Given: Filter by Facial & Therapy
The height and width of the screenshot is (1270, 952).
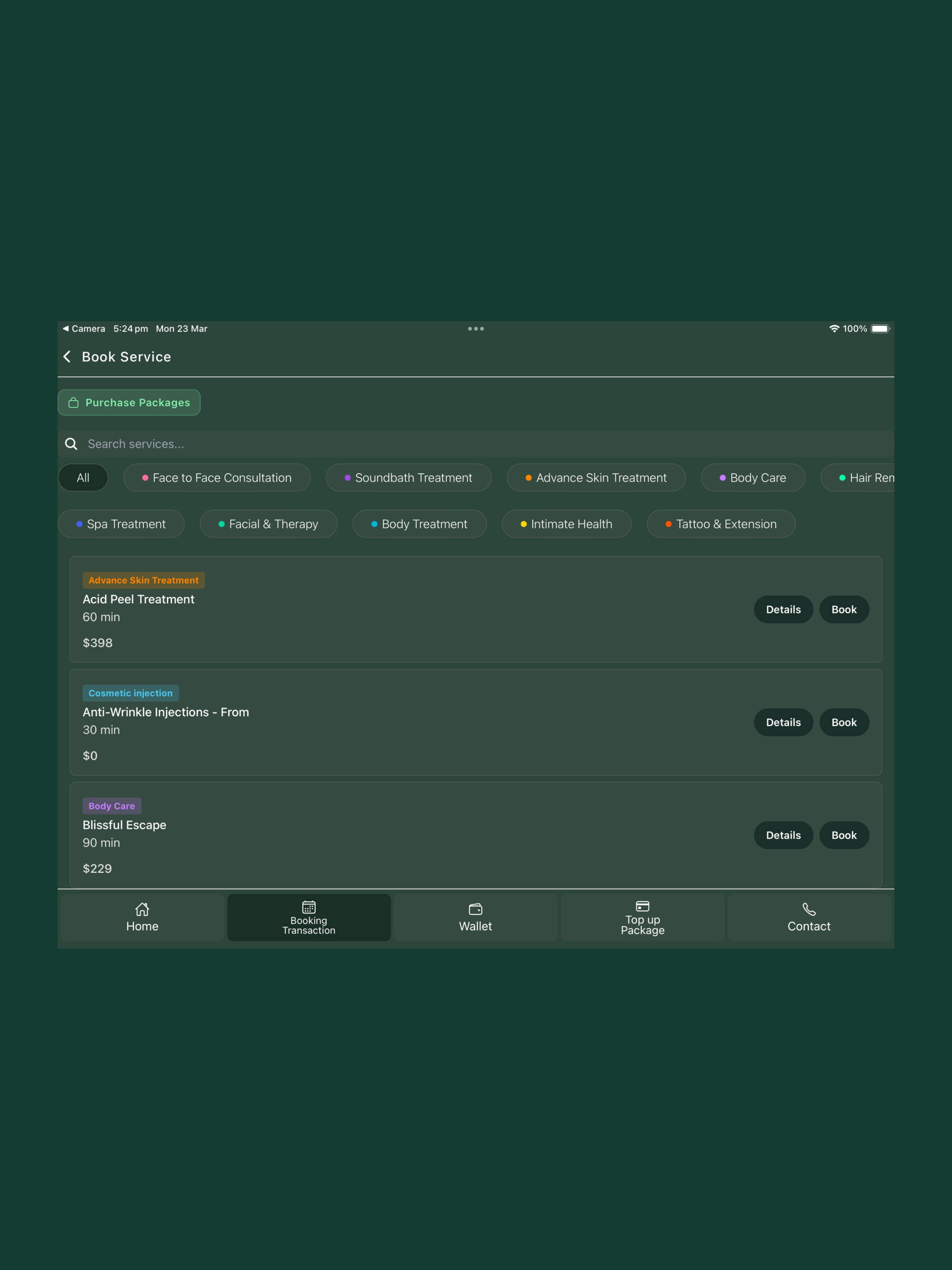Looking at the screenshot, I should point(269,524).
